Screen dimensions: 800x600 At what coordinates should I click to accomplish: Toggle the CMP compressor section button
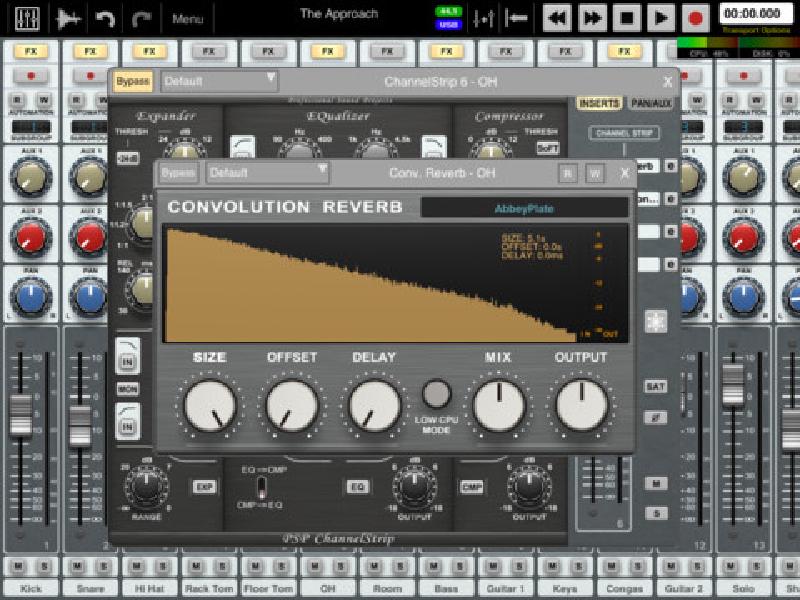coord(472,487)
